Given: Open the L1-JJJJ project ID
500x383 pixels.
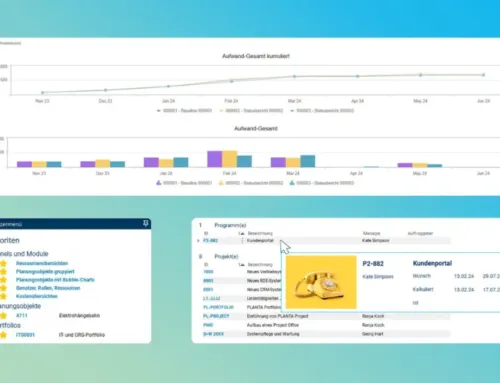Looking at the screenshot, I should point(212,298).
